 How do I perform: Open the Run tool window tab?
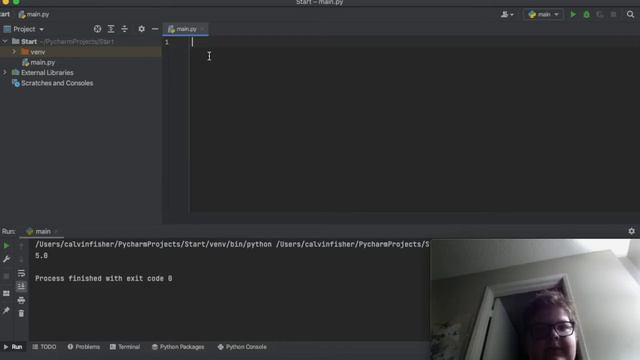coord(13,347)
